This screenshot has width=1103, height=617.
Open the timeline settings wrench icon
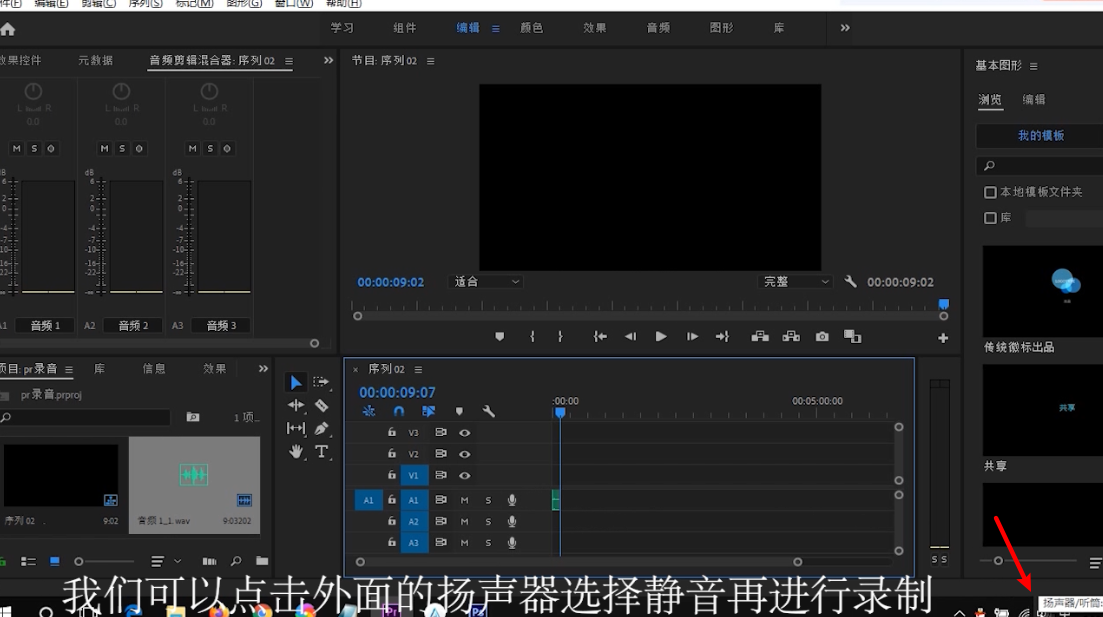point(489,411)
